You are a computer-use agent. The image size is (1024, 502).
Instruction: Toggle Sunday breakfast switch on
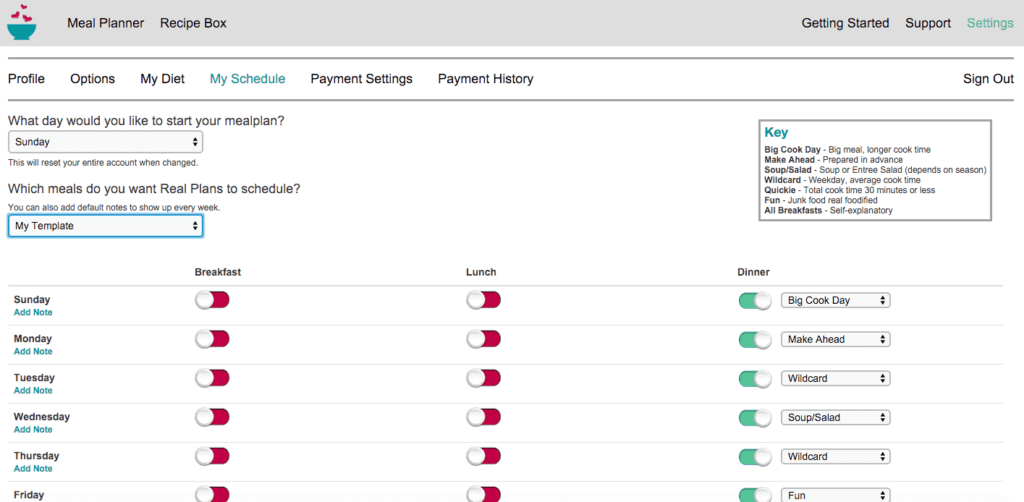point(212,300)
